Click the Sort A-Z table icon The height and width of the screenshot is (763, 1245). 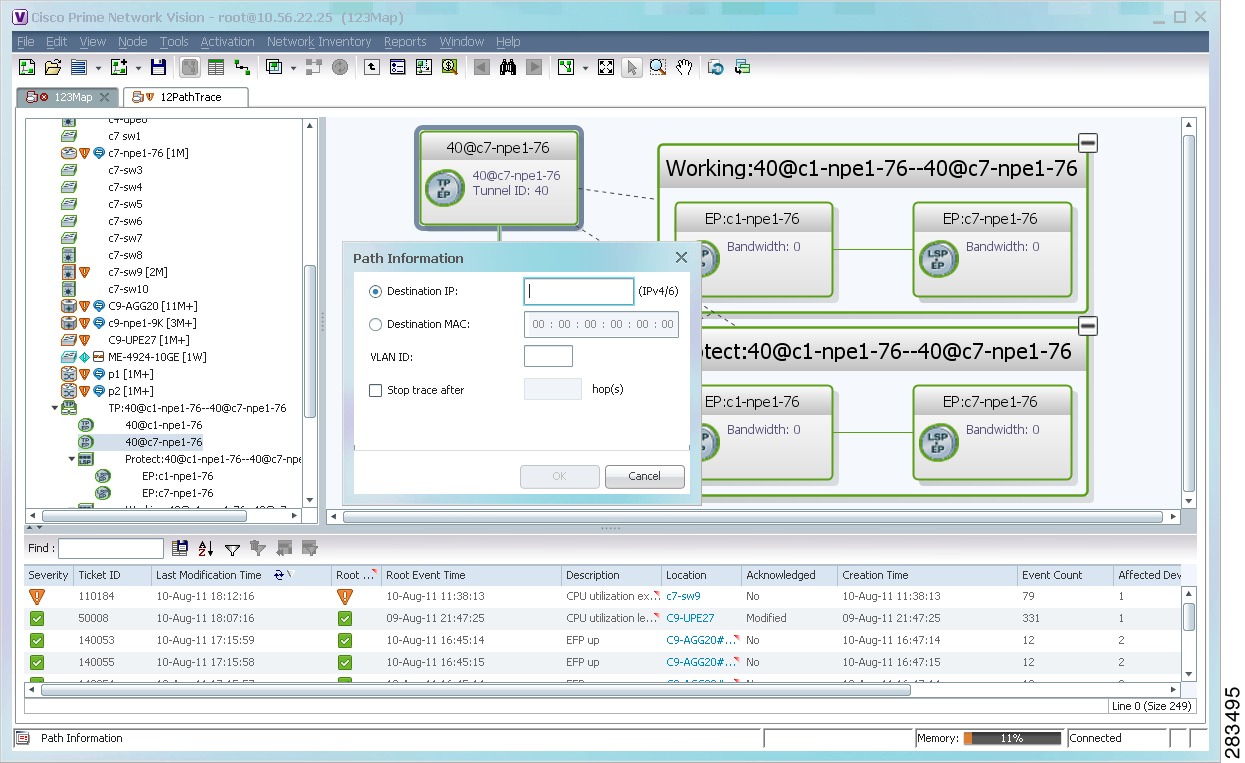(206, 548)
